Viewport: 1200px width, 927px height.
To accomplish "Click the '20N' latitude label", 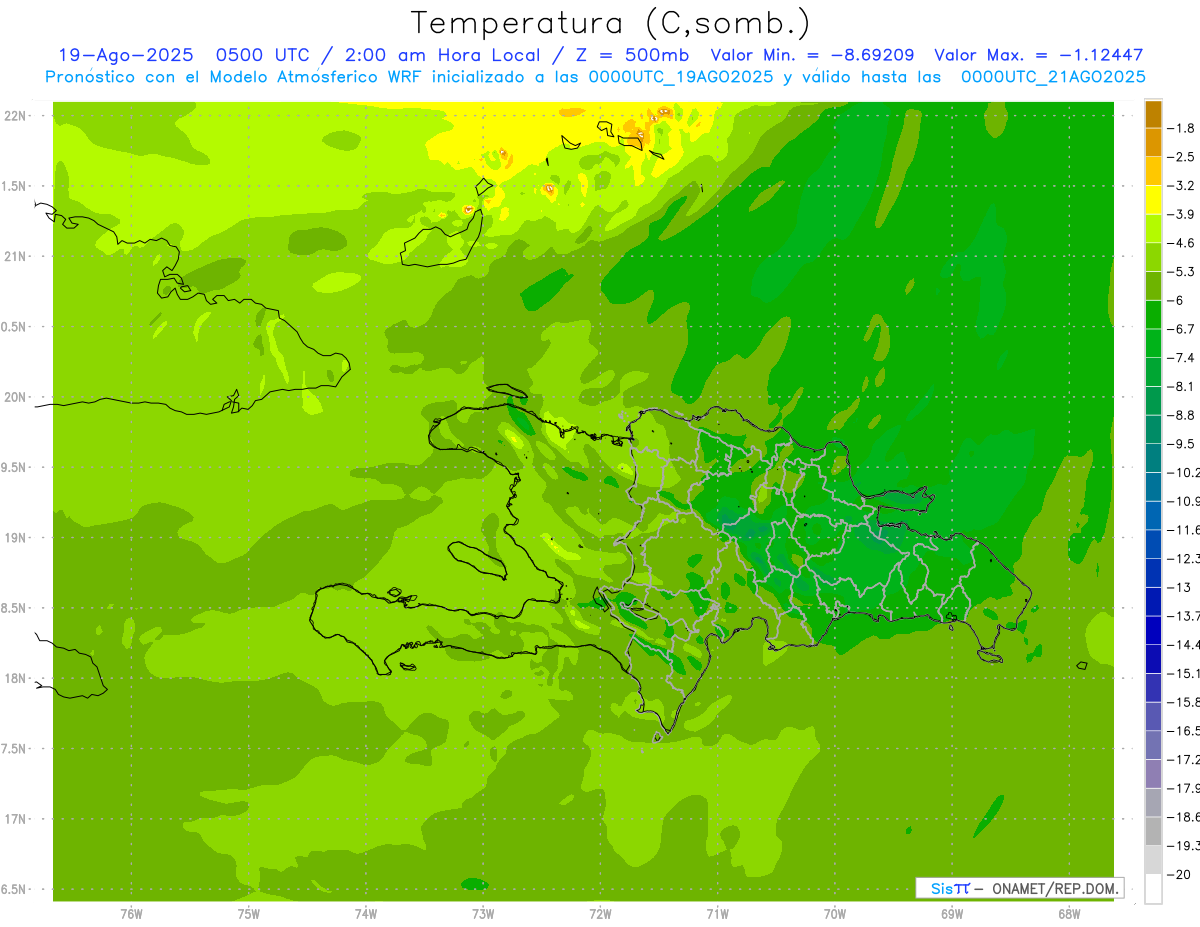I will click(x=14, y=397).
